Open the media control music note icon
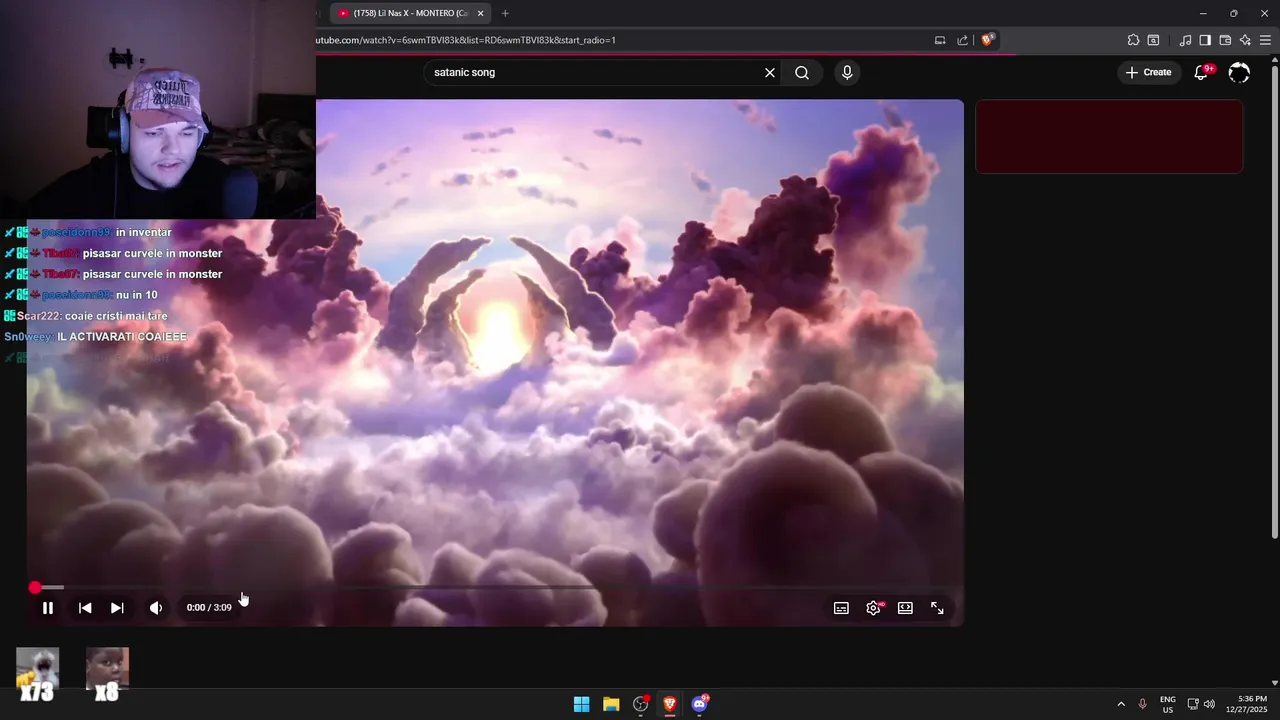The height and width of the screenshot is (720, 1280). tap(1185, 40)
